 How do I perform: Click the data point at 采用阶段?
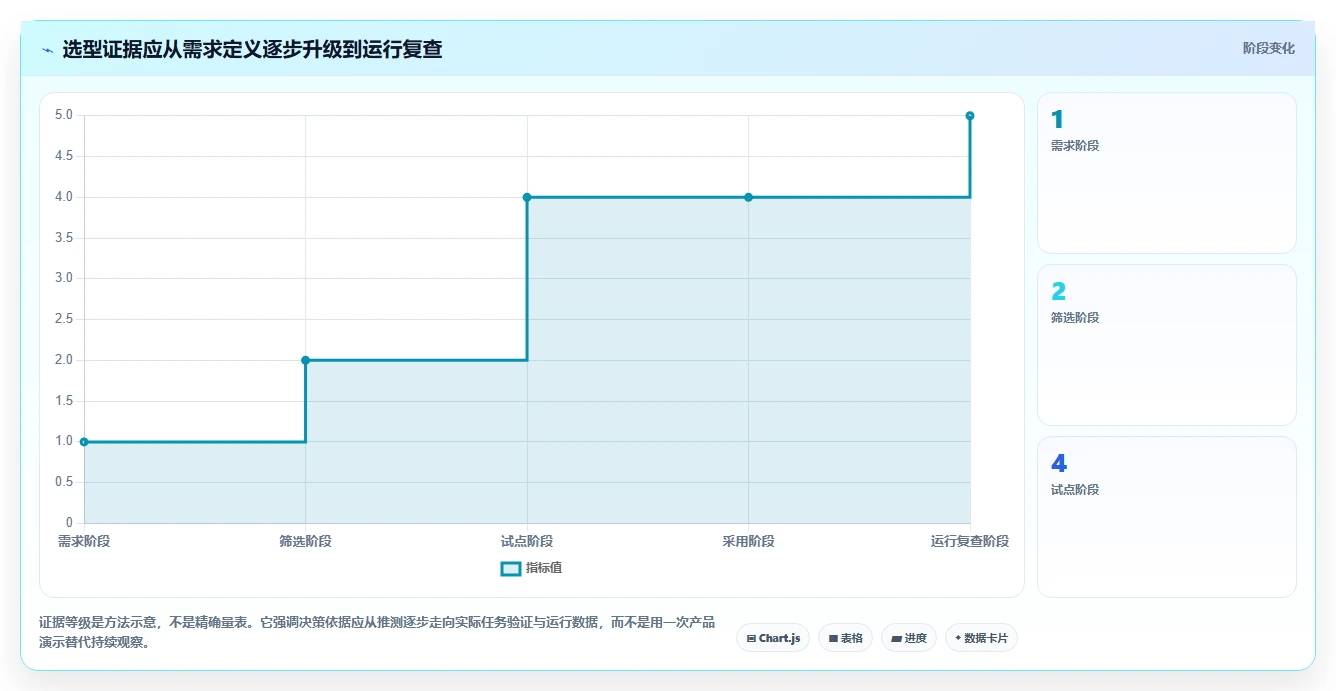748,197
